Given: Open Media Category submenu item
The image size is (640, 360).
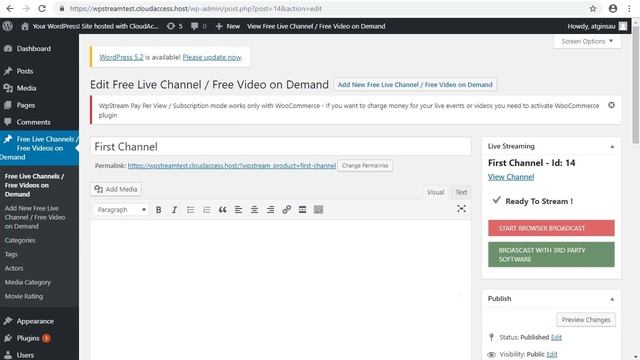Looking at the screenshot, I should click(28, 282).
